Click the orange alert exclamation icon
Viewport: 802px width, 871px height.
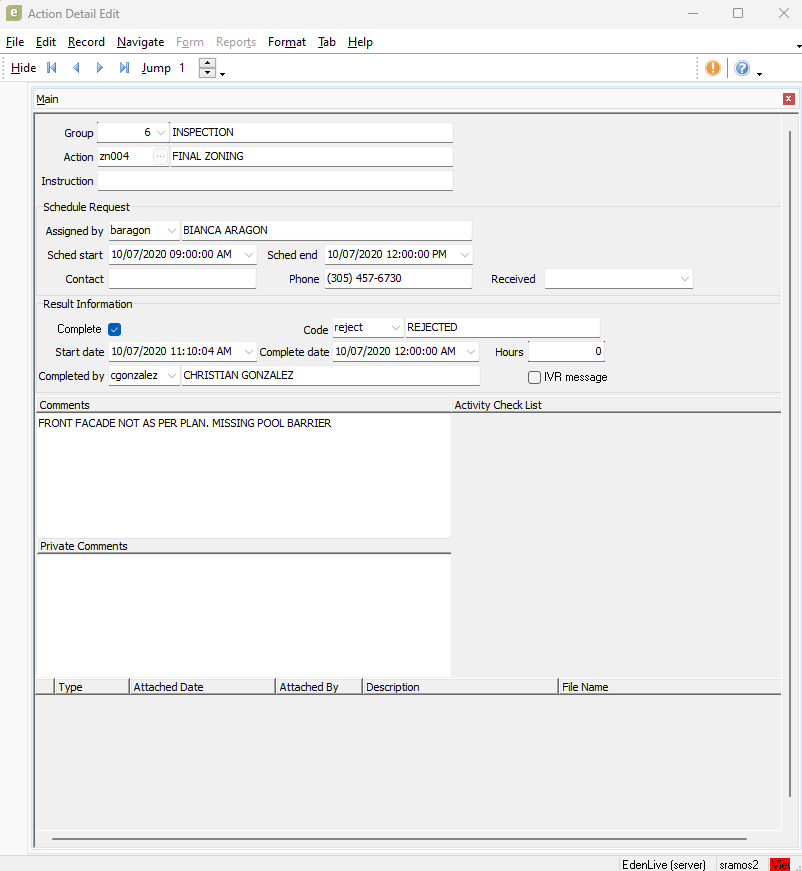tap(712, 68)
